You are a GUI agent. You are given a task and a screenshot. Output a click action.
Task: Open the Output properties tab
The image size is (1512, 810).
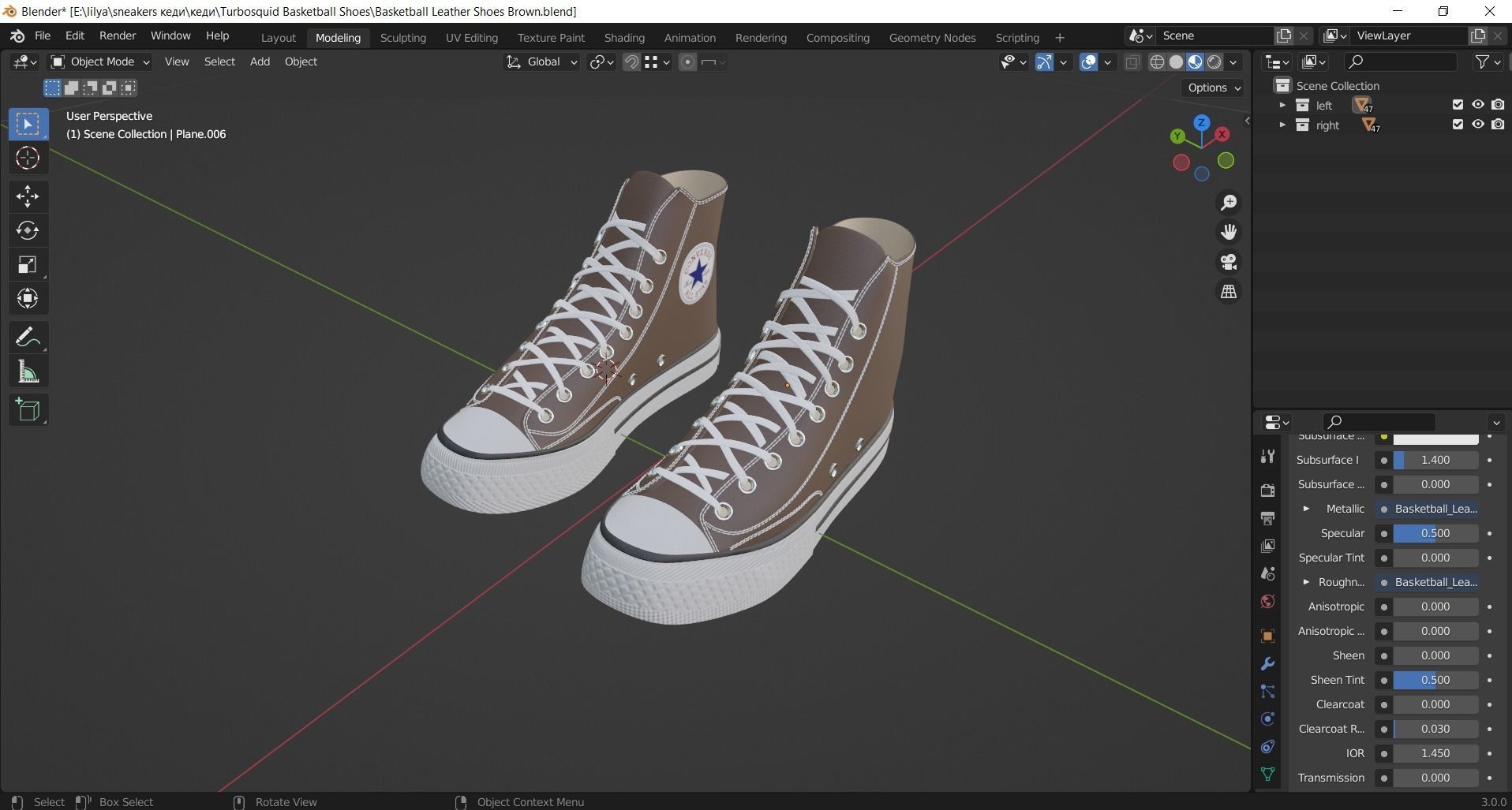[x=1267, y=518]
